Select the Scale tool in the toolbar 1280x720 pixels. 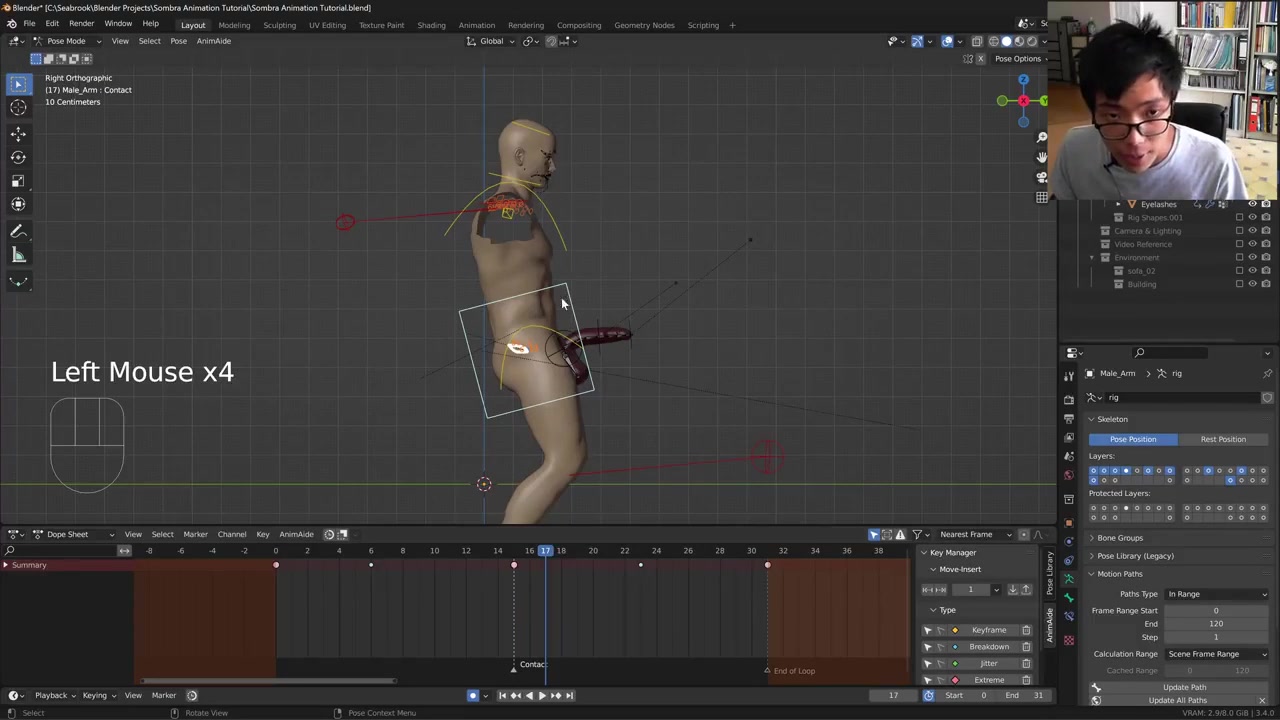pos(18,181)
